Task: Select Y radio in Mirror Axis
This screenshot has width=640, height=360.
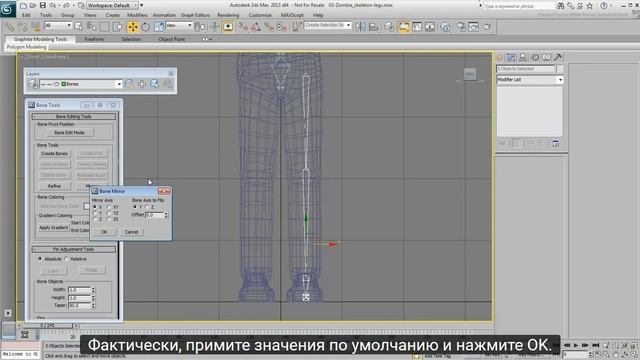Action: [95, 213]
